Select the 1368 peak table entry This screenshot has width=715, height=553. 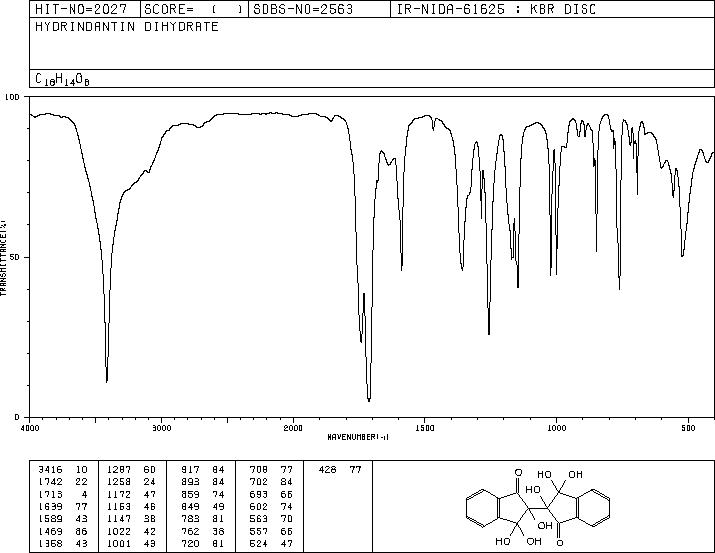(x=63, y=543)
